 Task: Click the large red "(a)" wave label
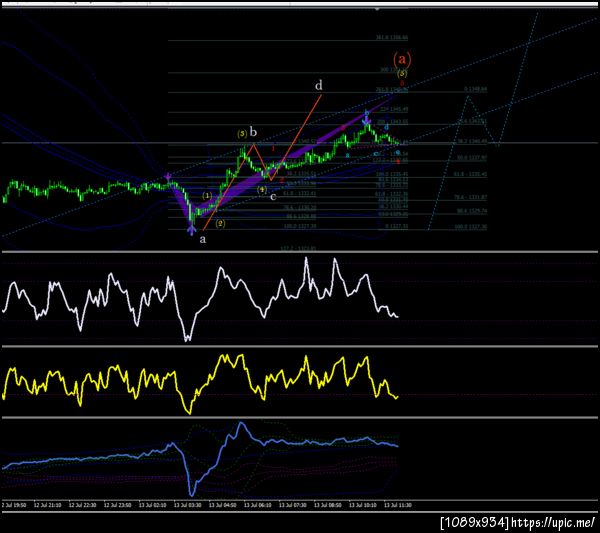(402, 59)
